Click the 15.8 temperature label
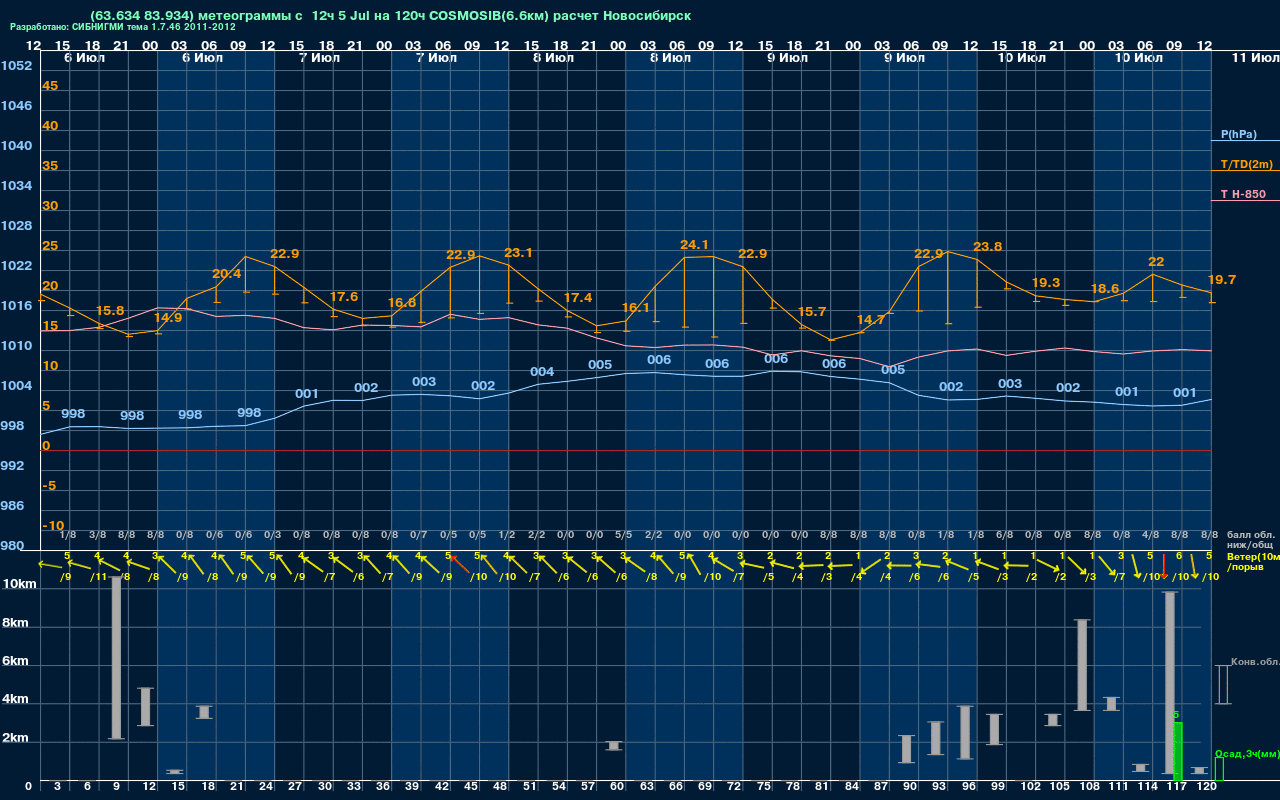The width and height of the screenshot is (1280, 800). (110, 311)
